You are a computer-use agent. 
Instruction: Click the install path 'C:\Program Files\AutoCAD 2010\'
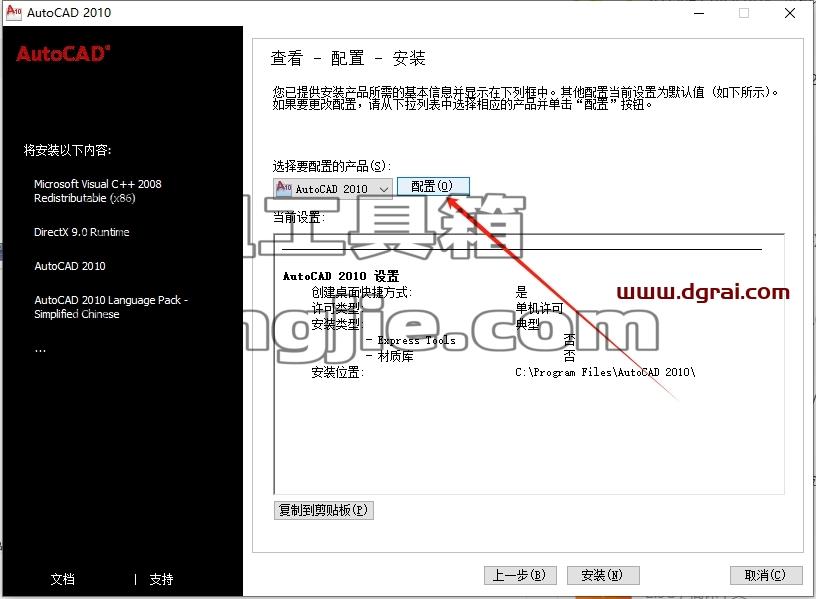605,372
